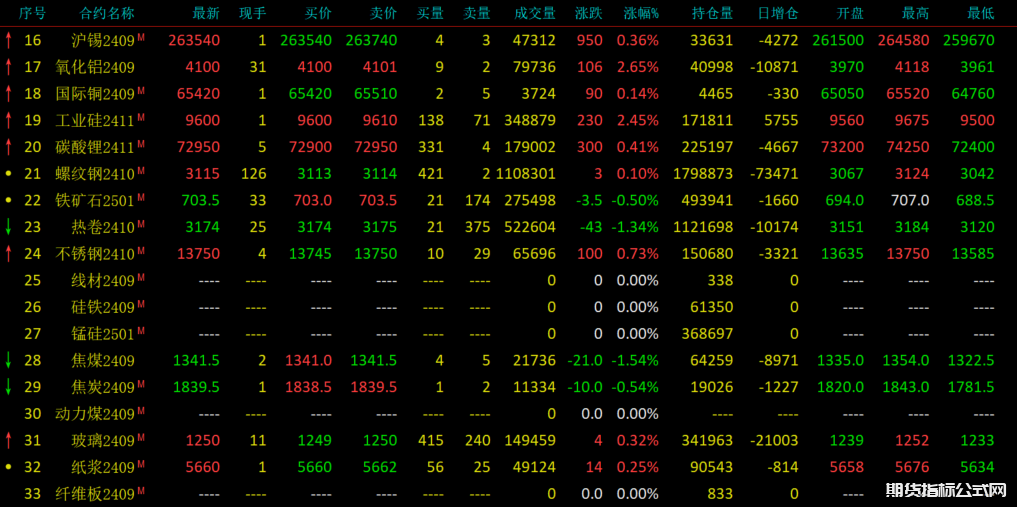
Task: Click the low price 1781.5 of 焦炭2409
Action: point(970,386)
